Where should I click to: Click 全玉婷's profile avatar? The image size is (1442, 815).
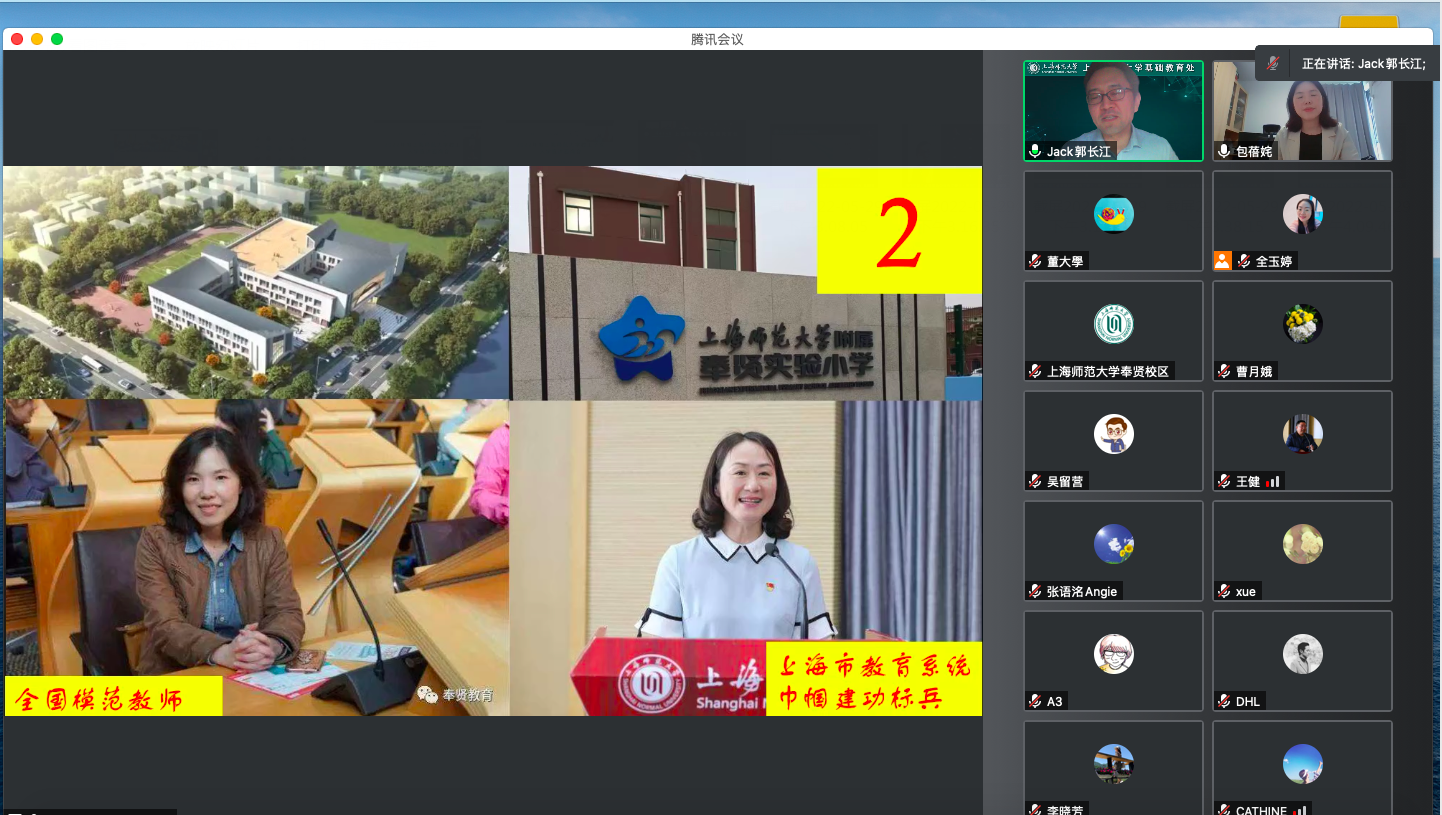click(x=1303, y=214)
